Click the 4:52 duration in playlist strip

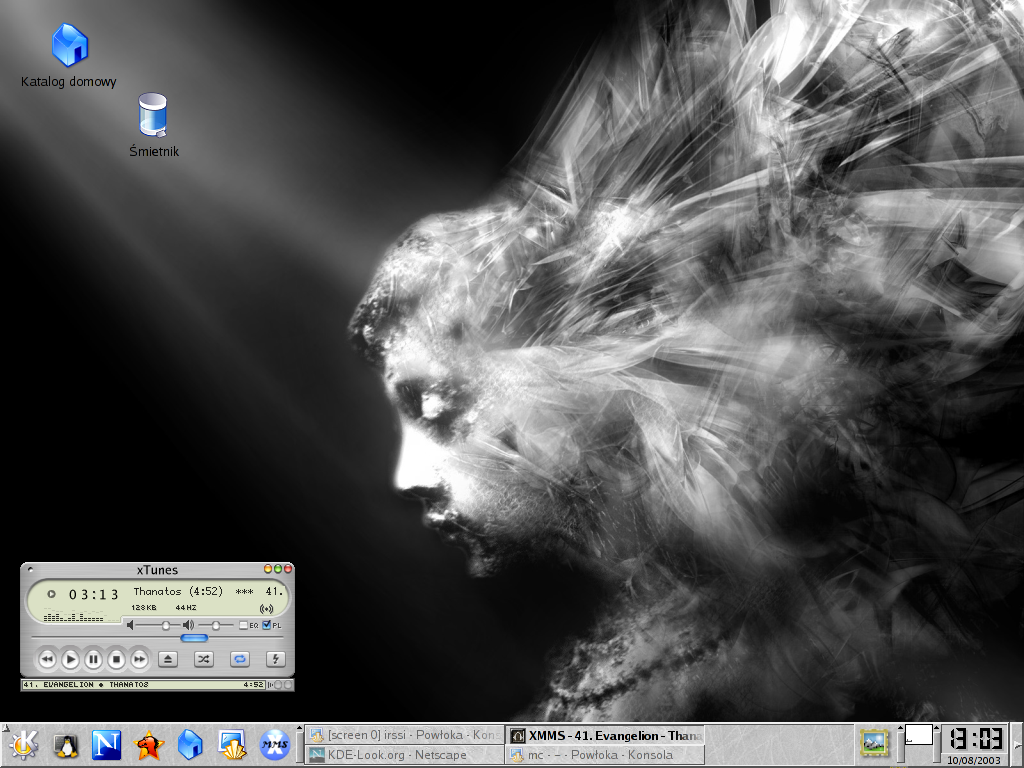coord(253,685)
